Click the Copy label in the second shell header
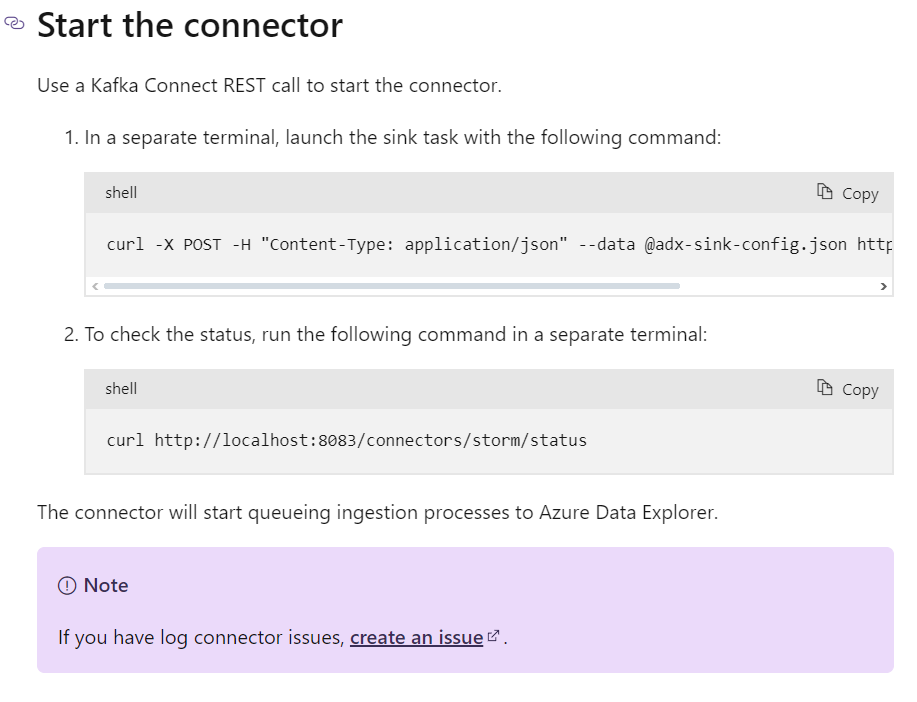 point(860,390)
